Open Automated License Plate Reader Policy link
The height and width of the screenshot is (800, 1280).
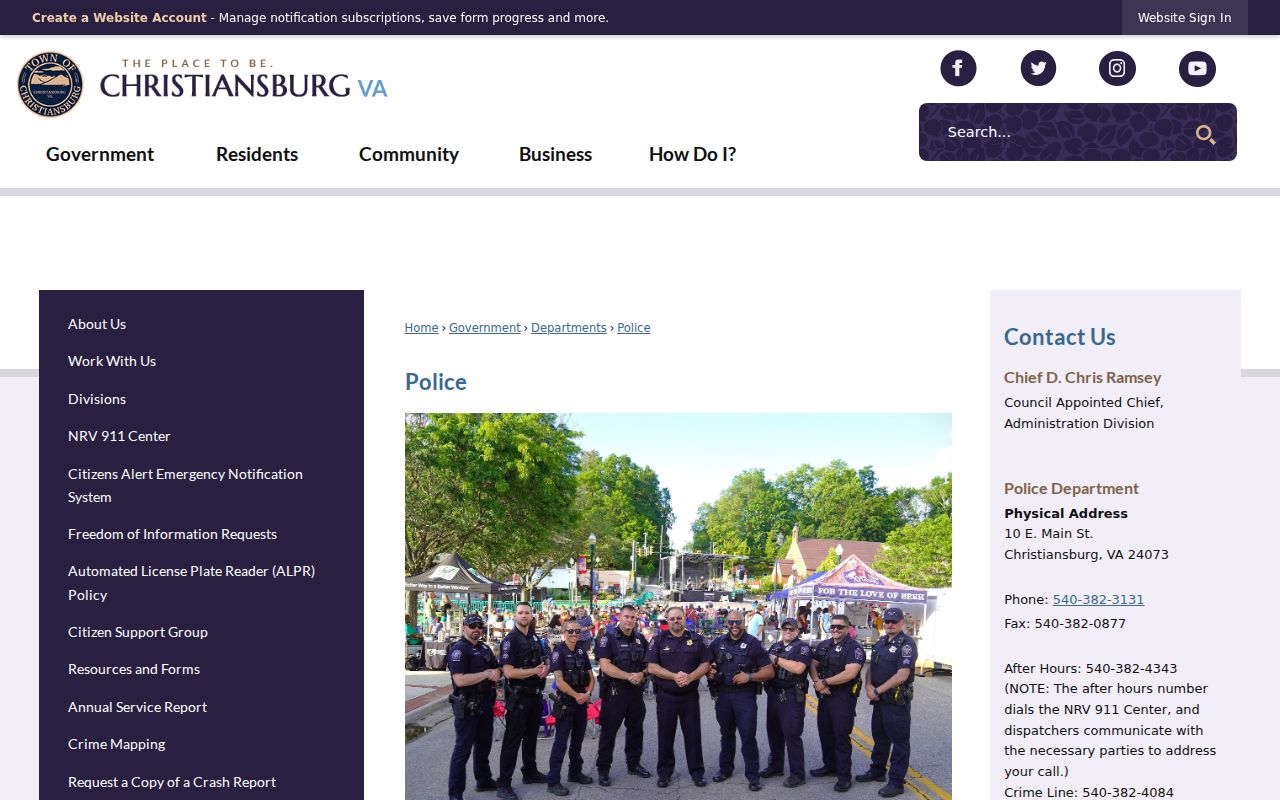click(191, 583)
